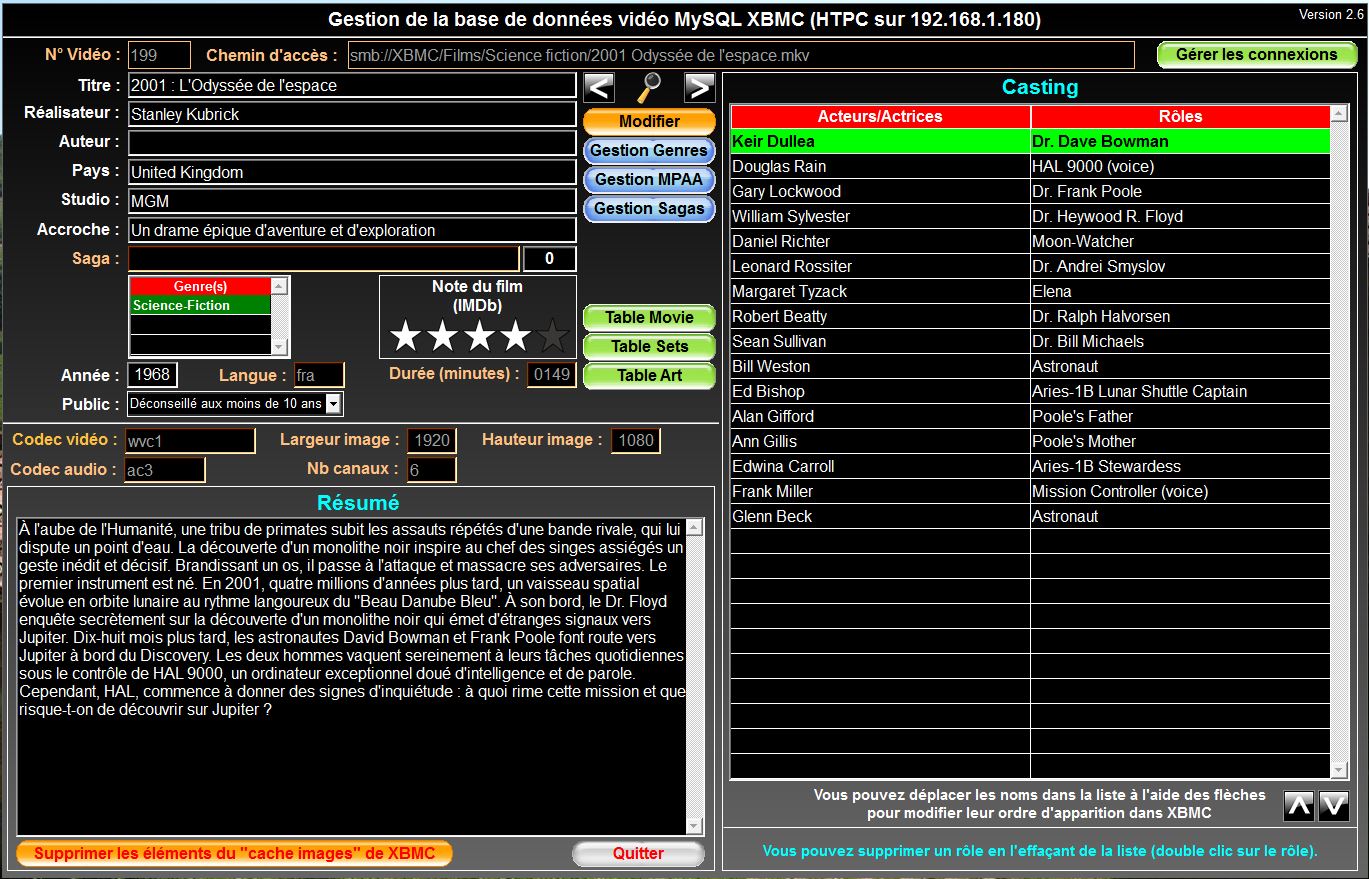This screenshot has width=1369, height=879.
Task: Click Gérer les connexions button
Action: pyautogui.click(x=1256, y=55)
